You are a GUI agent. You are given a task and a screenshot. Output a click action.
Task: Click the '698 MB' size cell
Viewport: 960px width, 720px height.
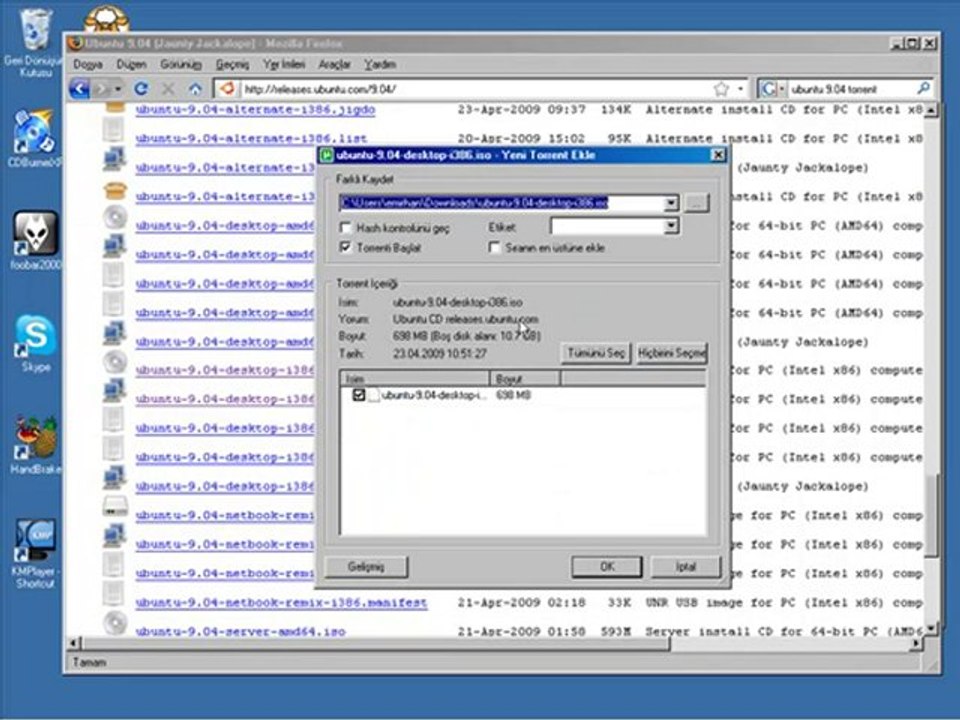click(513, 395)
